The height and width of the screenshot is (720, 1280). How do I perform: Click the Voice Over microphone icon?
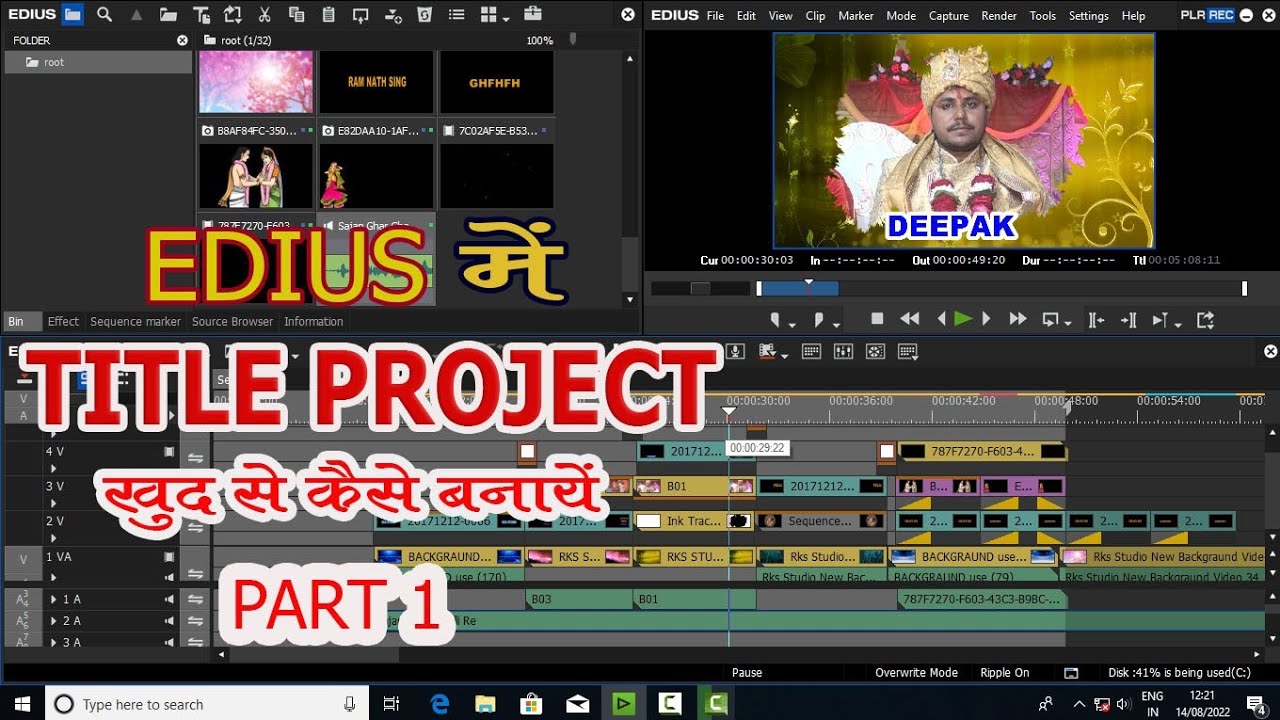click(736, 351)
